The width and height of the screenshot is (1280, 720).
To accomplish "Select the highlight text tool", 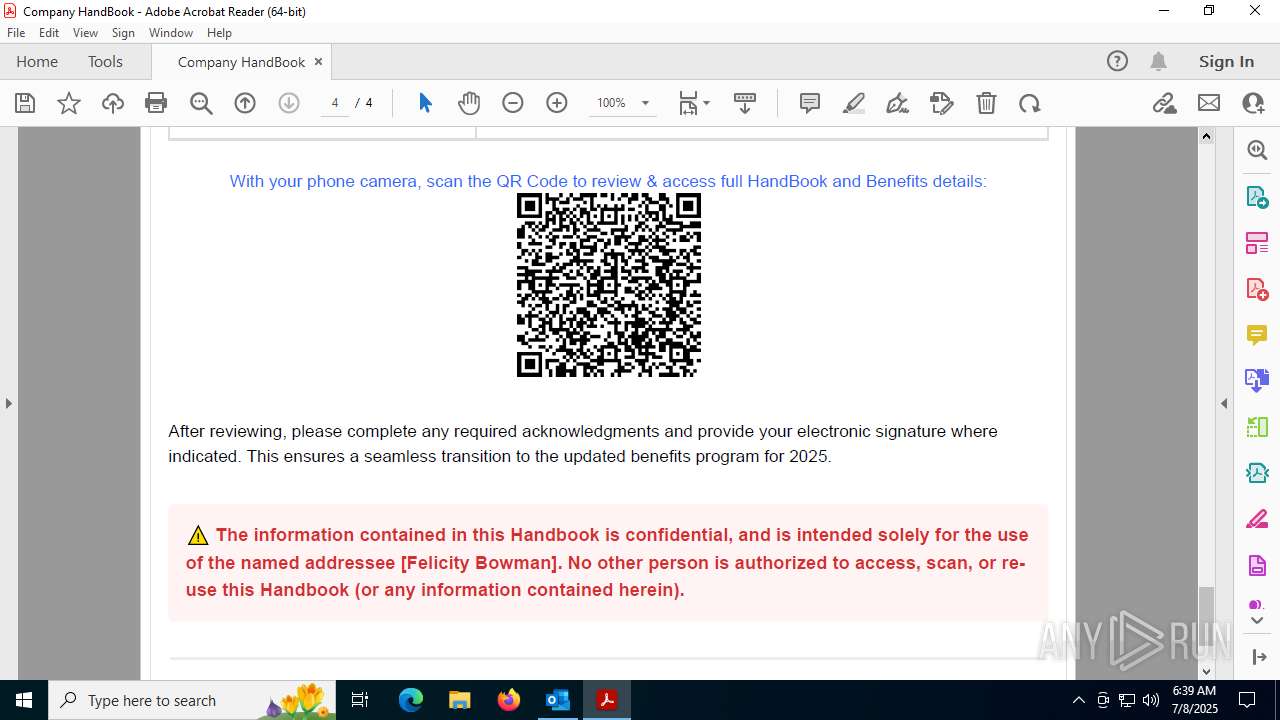I will (854, 103).
